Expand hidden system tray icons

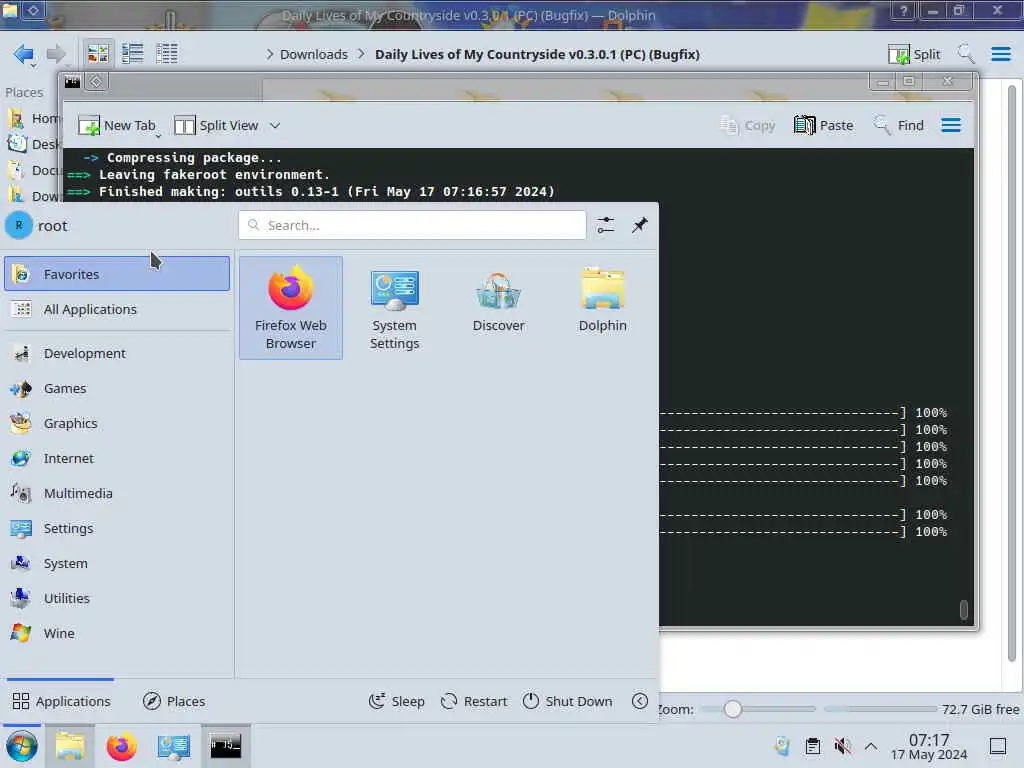click(871, 746)
